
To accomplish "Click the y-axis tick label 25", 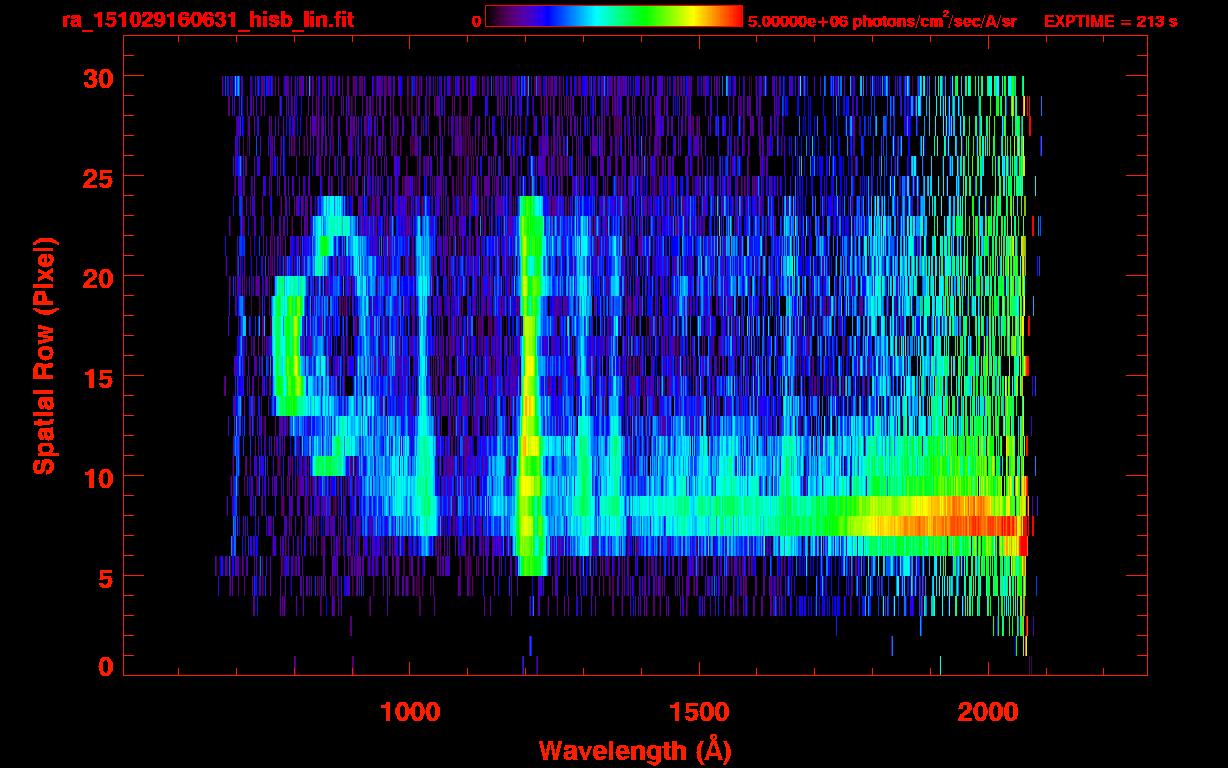I will 97,177.
